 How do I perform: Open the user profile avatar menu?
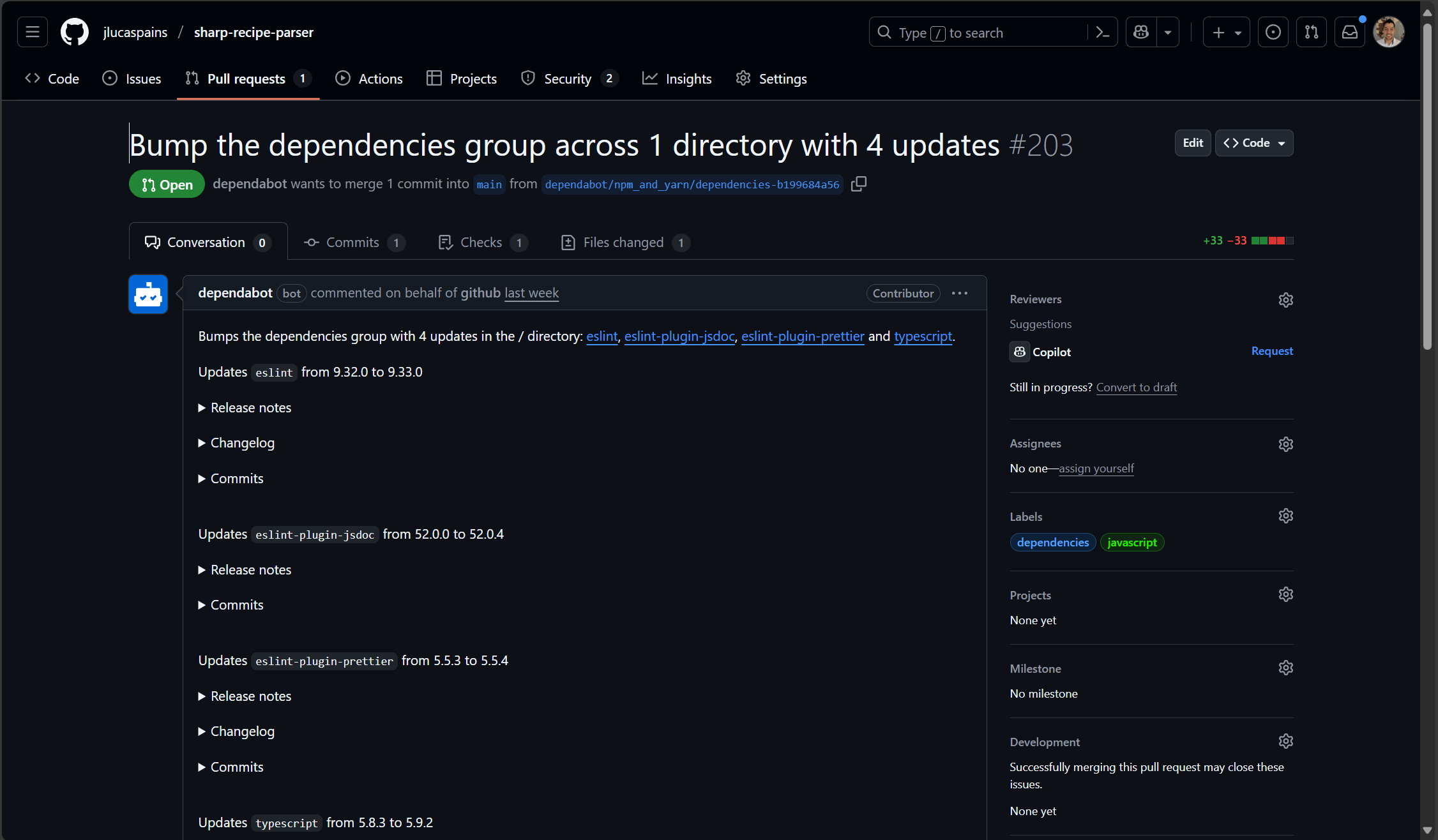click(x=1389, y=32)
